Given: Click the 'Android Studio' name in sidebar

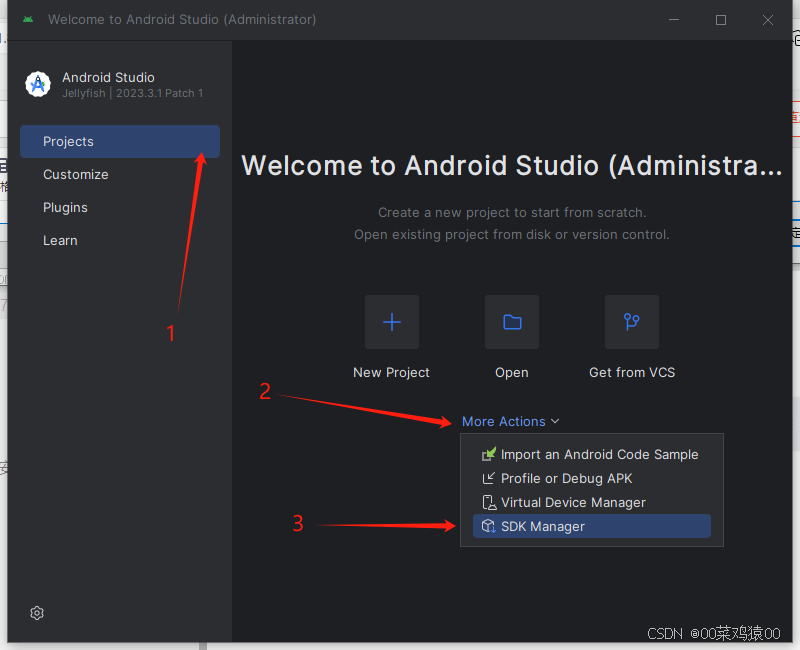Looking at the screenshot, I should click(108, 78).
